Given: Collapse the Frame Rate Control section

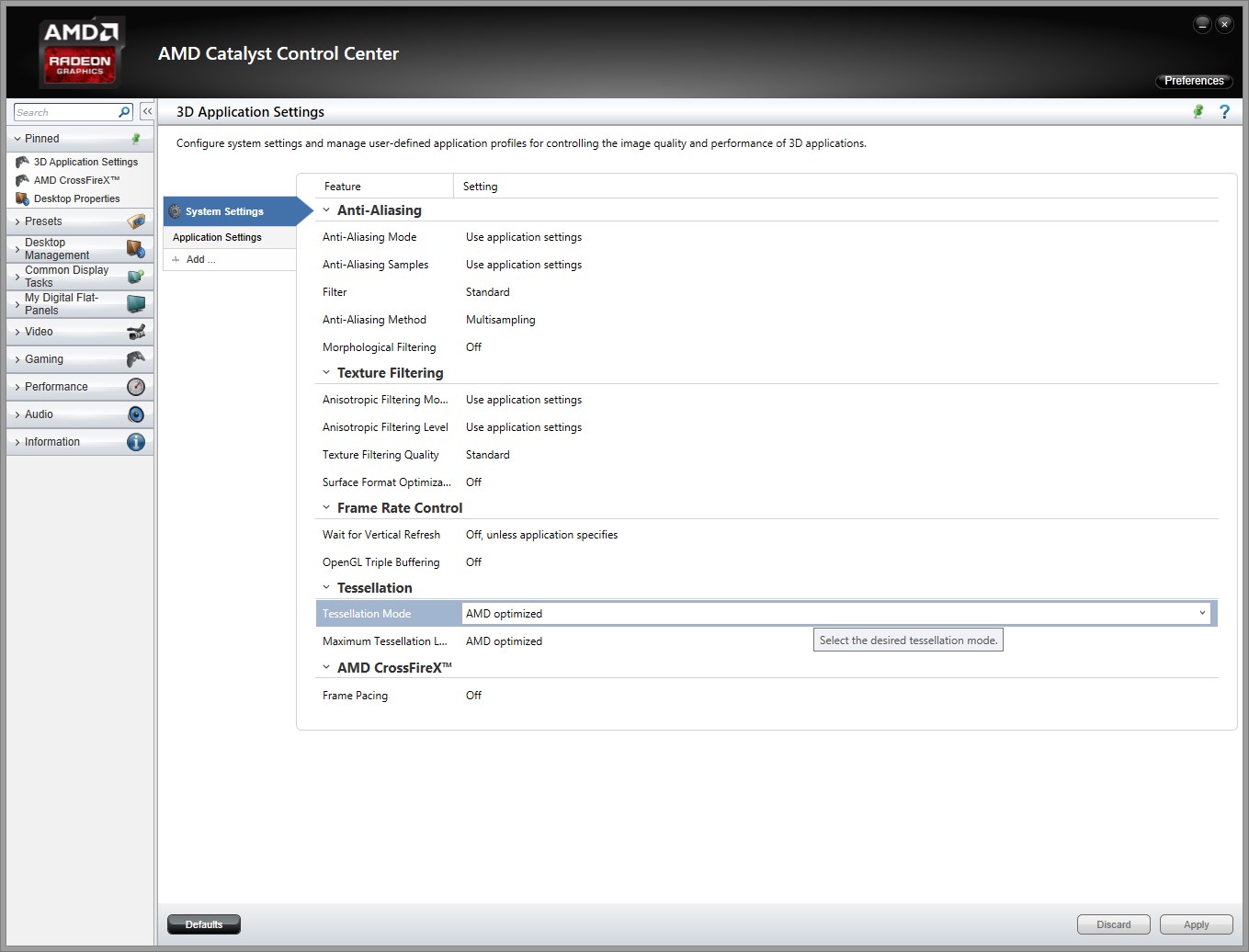Looking at the screenshot, I should click(326, 508).
